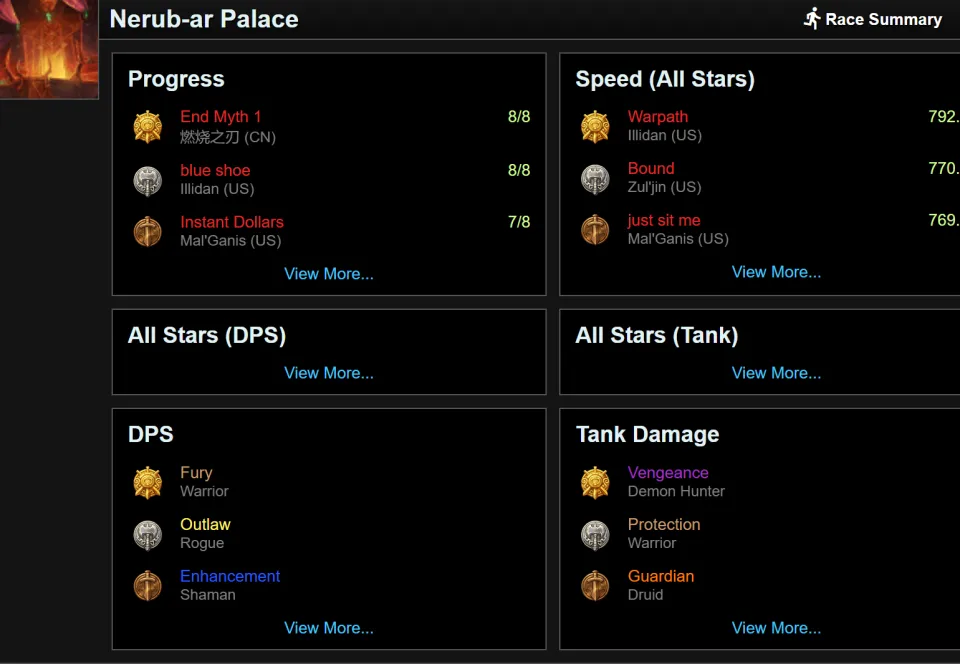Click silver medal icon beside Outlaw Rogue

tap(148, 534)
